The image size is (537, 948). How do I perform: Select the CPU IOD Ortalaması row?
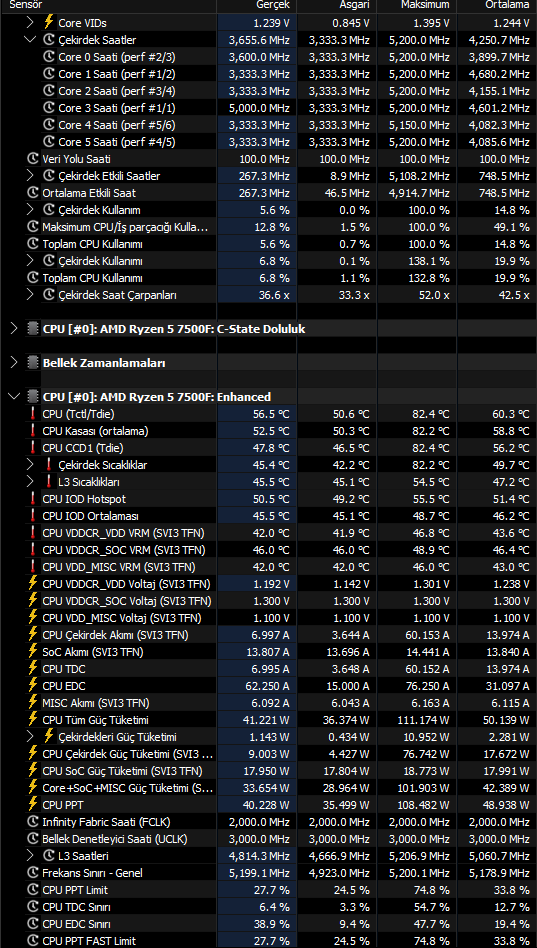point(268,516)
